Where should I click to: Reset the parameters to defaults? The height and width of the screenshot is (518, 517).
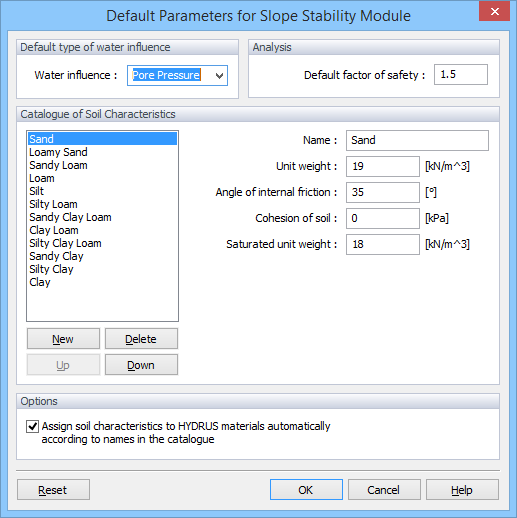point(53,490)
